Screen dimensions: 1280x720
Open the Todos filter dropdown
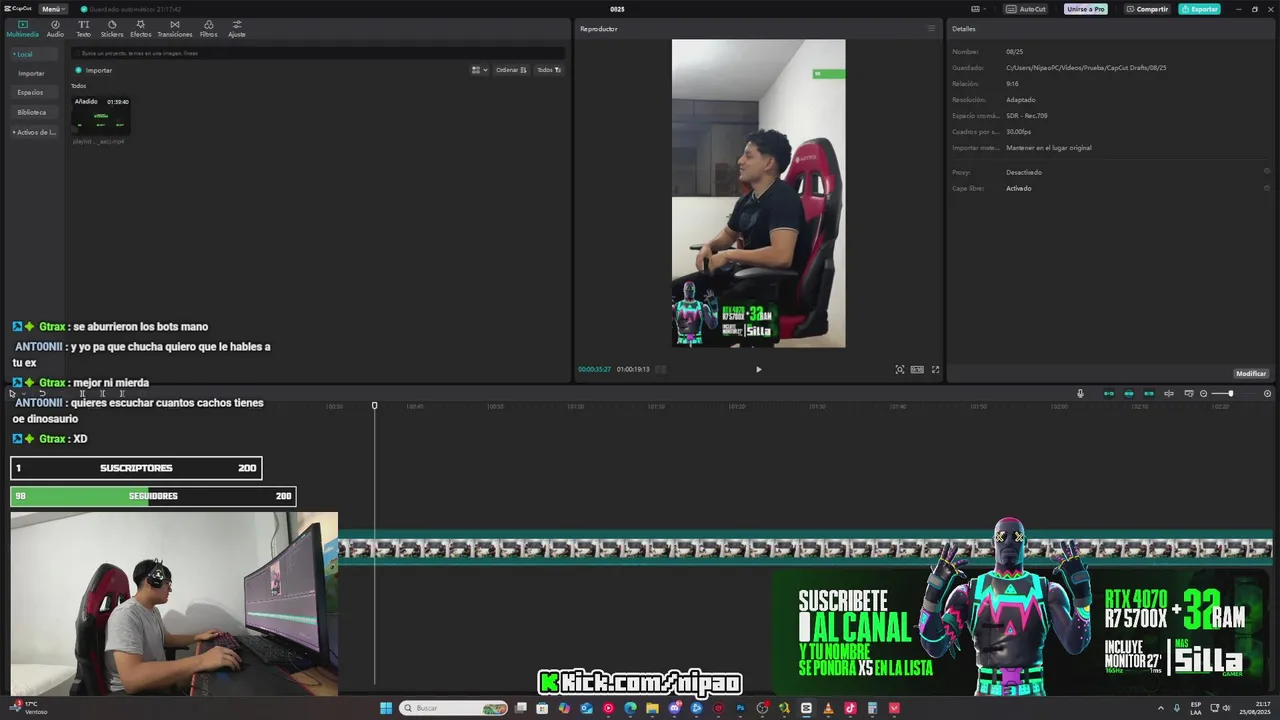(549, 70)
